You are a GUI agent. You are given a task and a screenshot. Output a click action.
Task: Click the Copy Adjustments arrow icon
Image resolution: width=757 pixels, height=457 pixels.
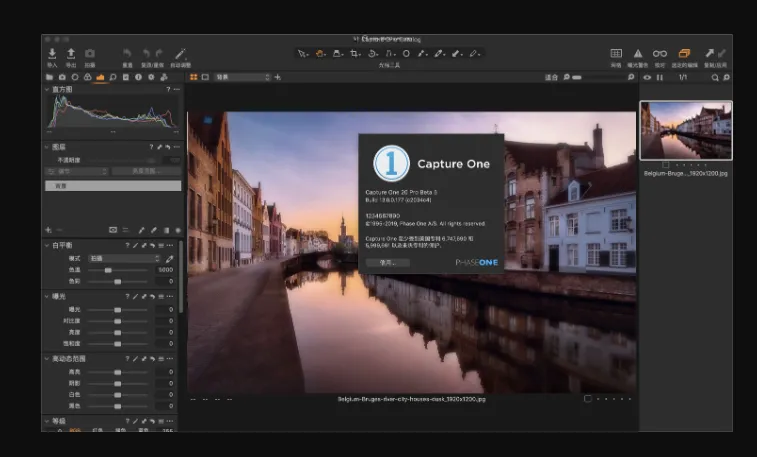709,54
